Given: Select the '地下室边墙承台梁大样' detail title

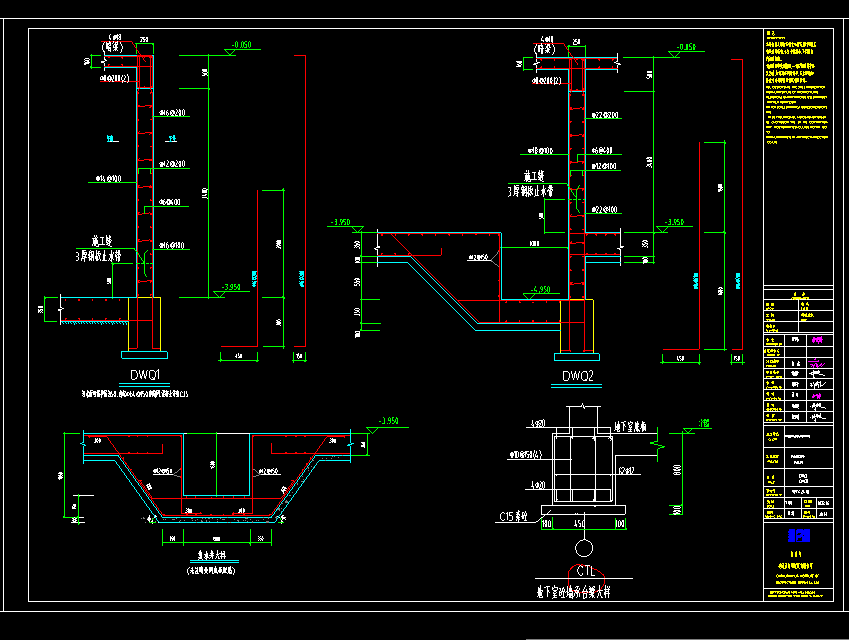Looking at the screenshot, I should 573,592.
